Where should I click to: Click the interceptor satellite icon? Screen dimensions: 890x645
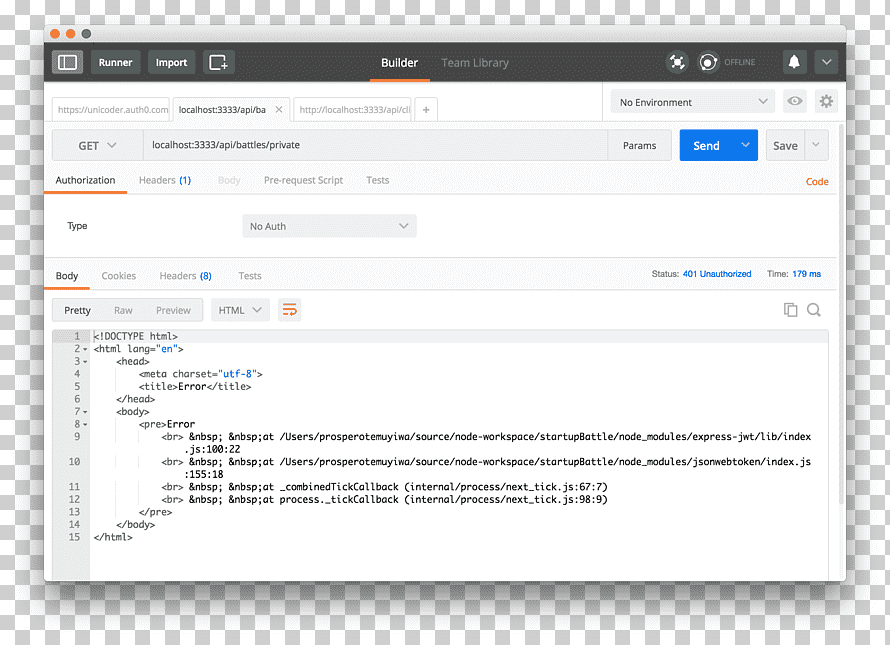tap(677, 62)
